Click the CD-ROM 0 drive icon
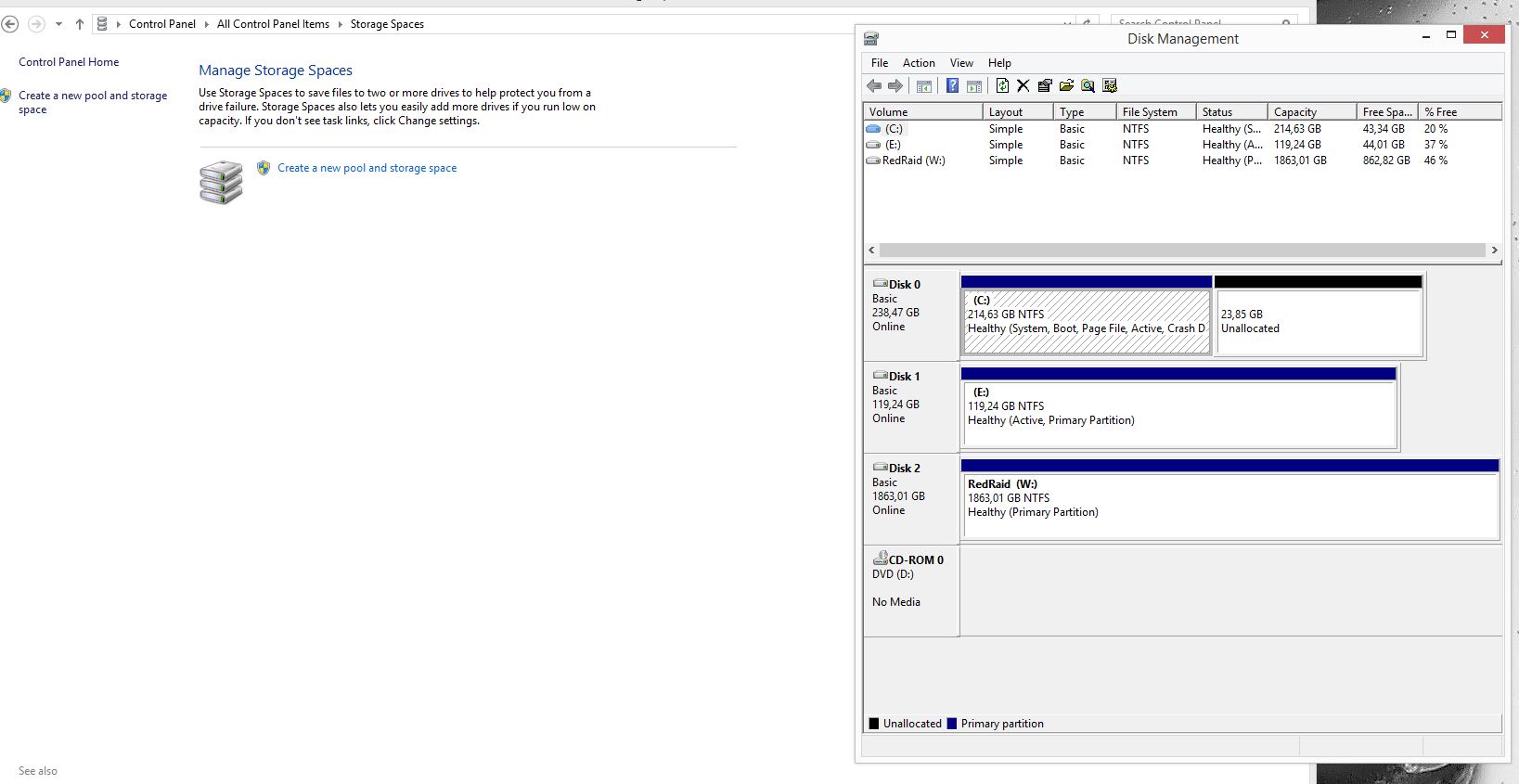Screen dimensions: 1519x784 coord(881,559)
